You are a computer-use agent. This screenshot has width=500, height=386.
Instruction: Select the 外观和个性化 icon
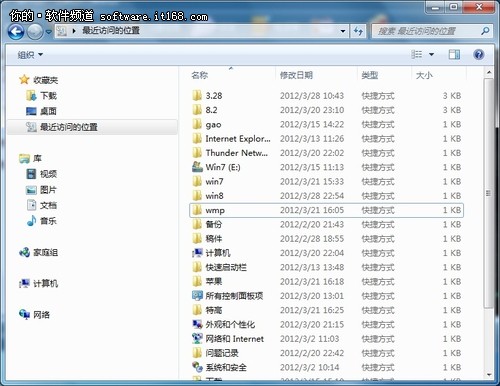click(197, 324)
